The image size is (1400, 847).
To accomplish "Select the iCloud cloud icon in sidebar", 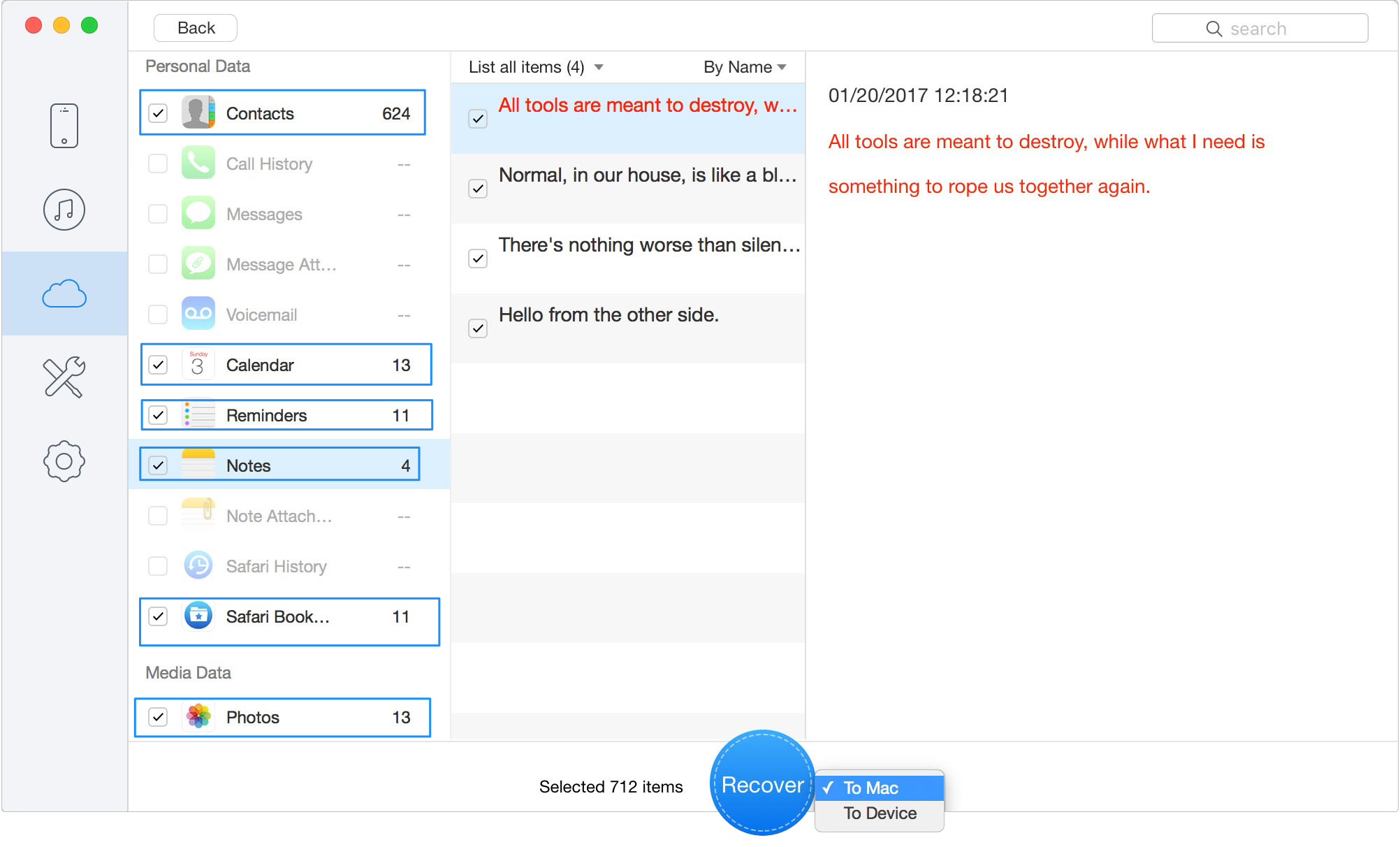I will 64,294.
